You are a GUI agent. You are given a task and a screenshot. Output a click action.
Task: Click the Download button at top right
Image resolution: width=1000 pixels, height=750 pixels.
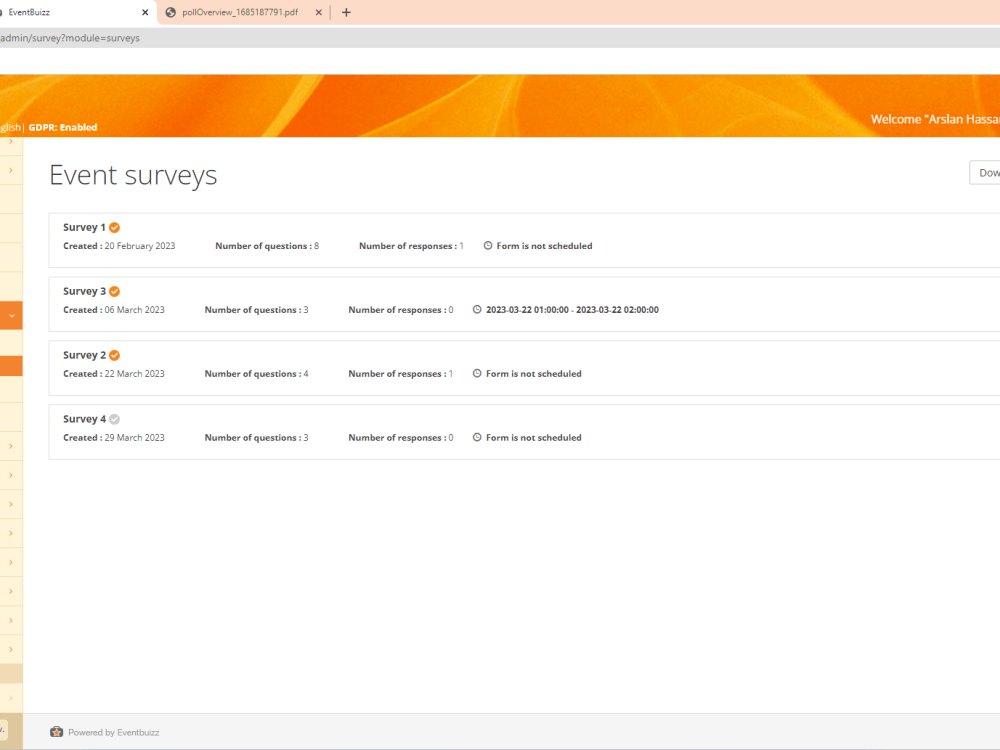(985, 173)
